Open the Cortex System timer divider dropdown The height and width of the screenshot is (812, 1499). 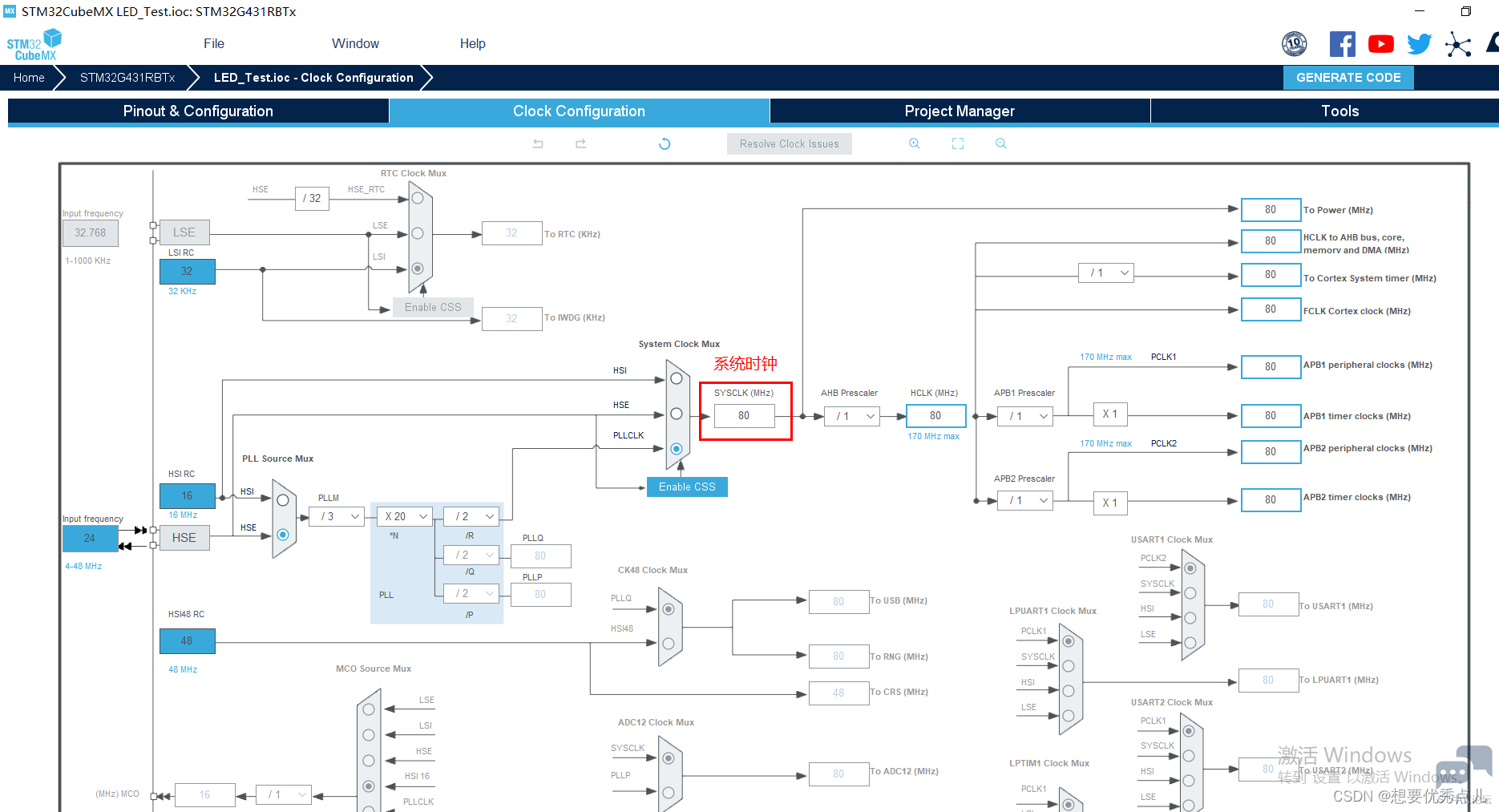1106,273
